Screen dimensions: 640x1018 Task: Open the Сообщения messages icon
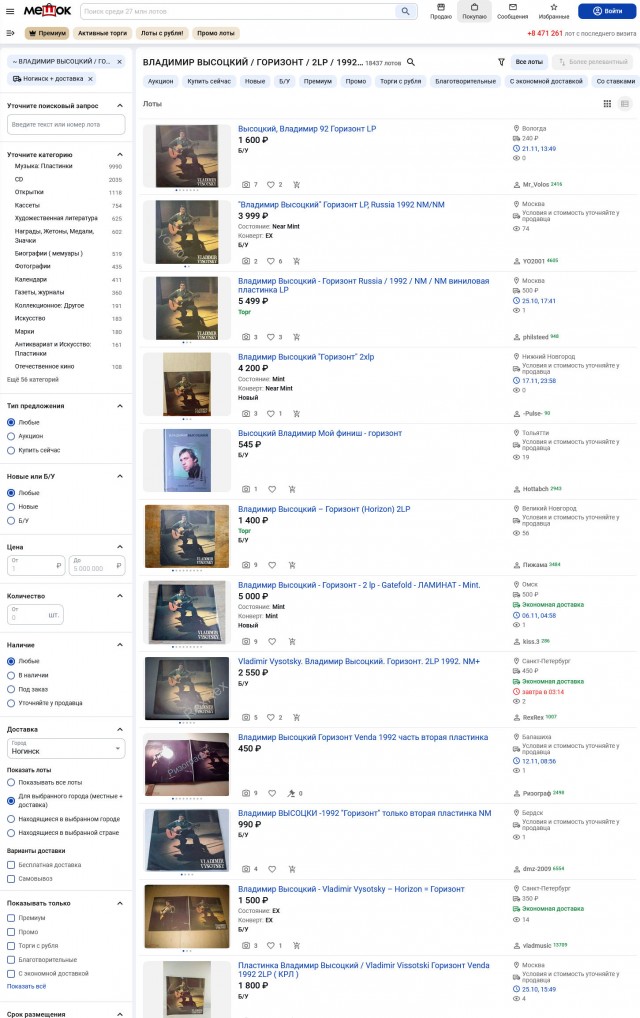tap(513, 10)
